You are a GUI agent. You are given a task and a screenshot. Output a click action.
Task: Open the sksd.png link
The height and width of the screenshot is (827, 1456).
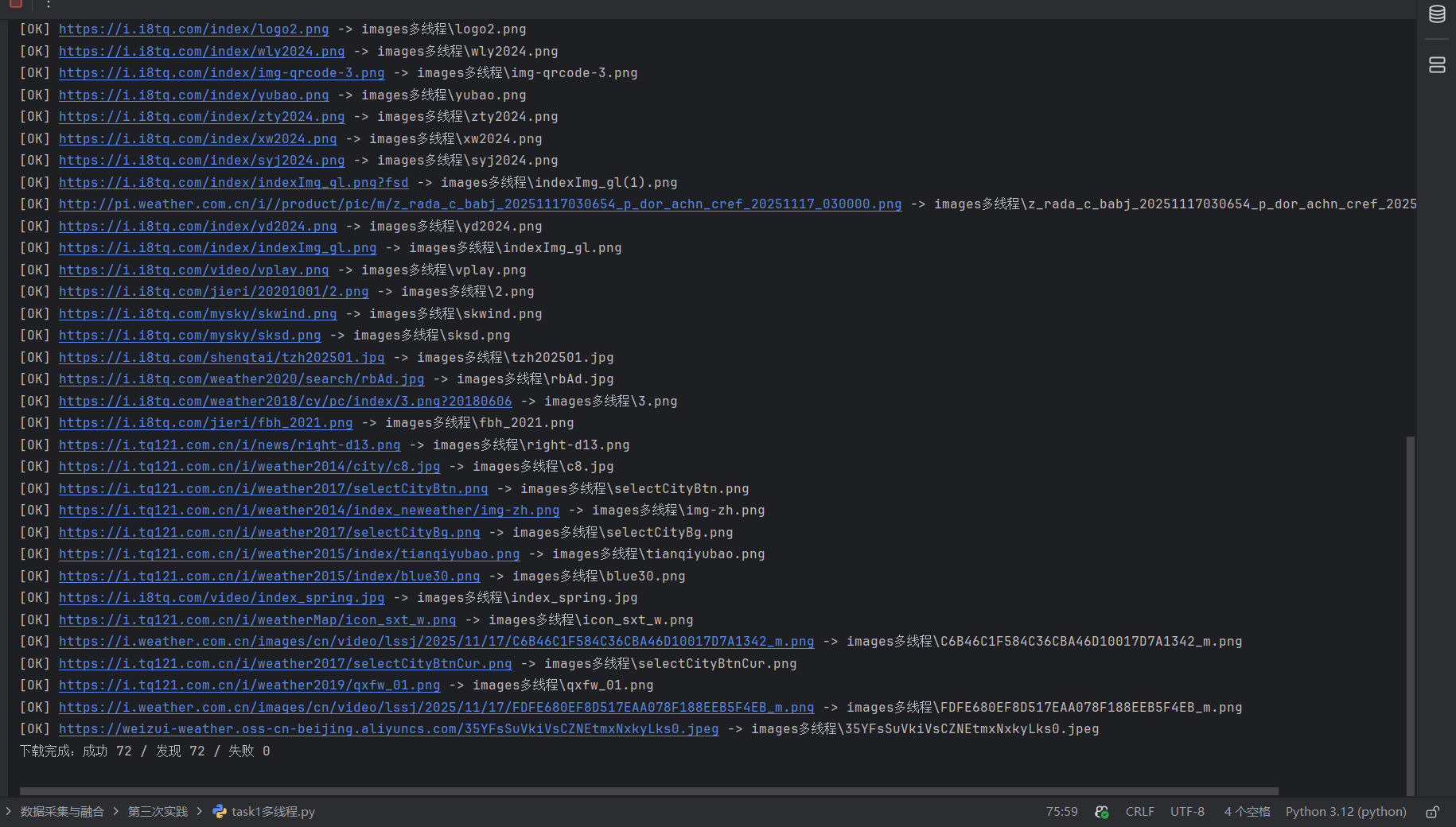[x=189, y=336]
